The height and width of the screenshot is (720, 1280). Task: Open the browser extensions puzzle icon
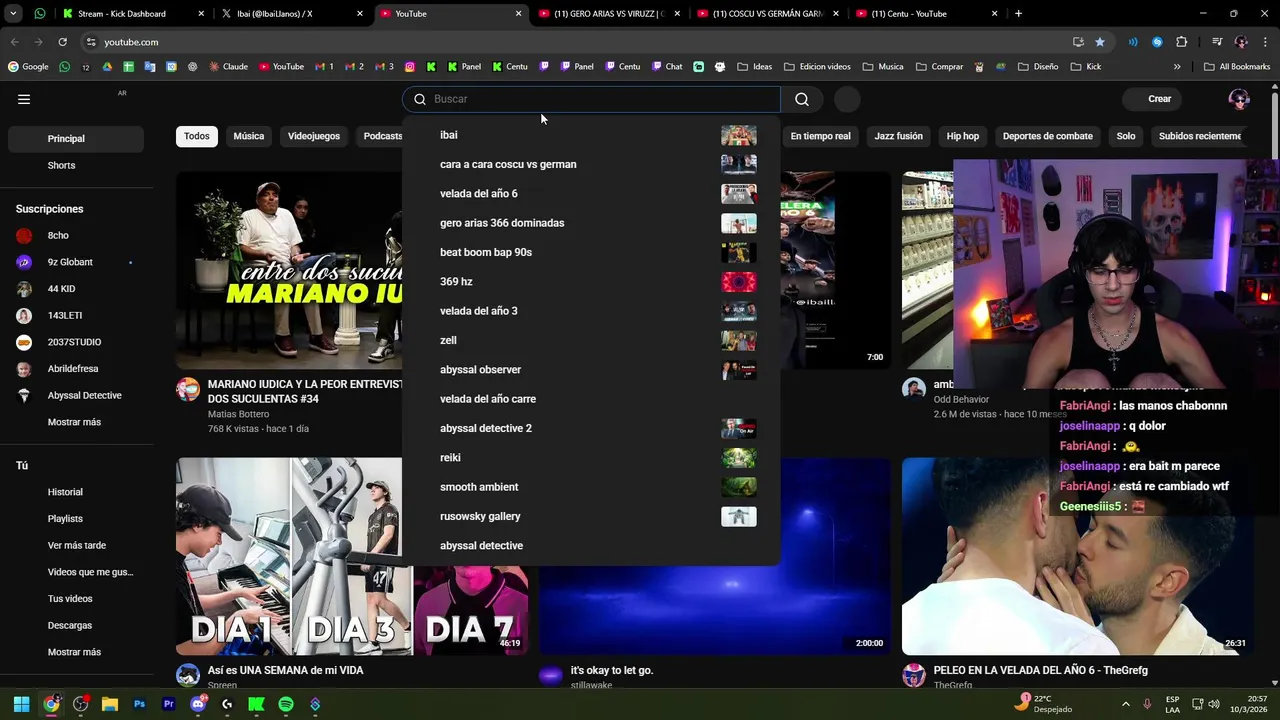pyautogui.click(x=1182, y=42)
